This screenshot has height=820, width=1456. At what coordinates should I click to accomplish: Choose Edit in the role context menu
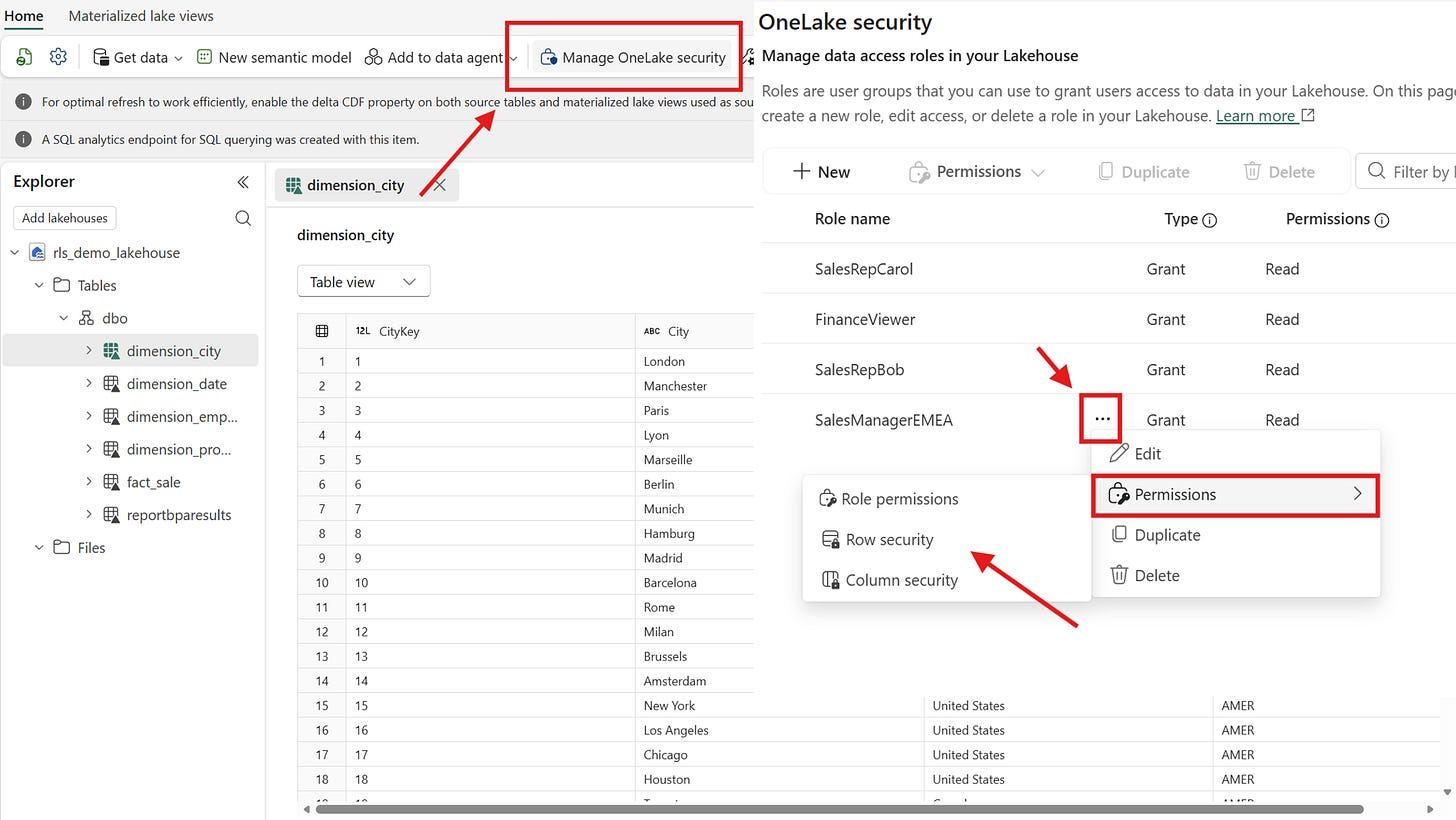tap(1236, 454)
